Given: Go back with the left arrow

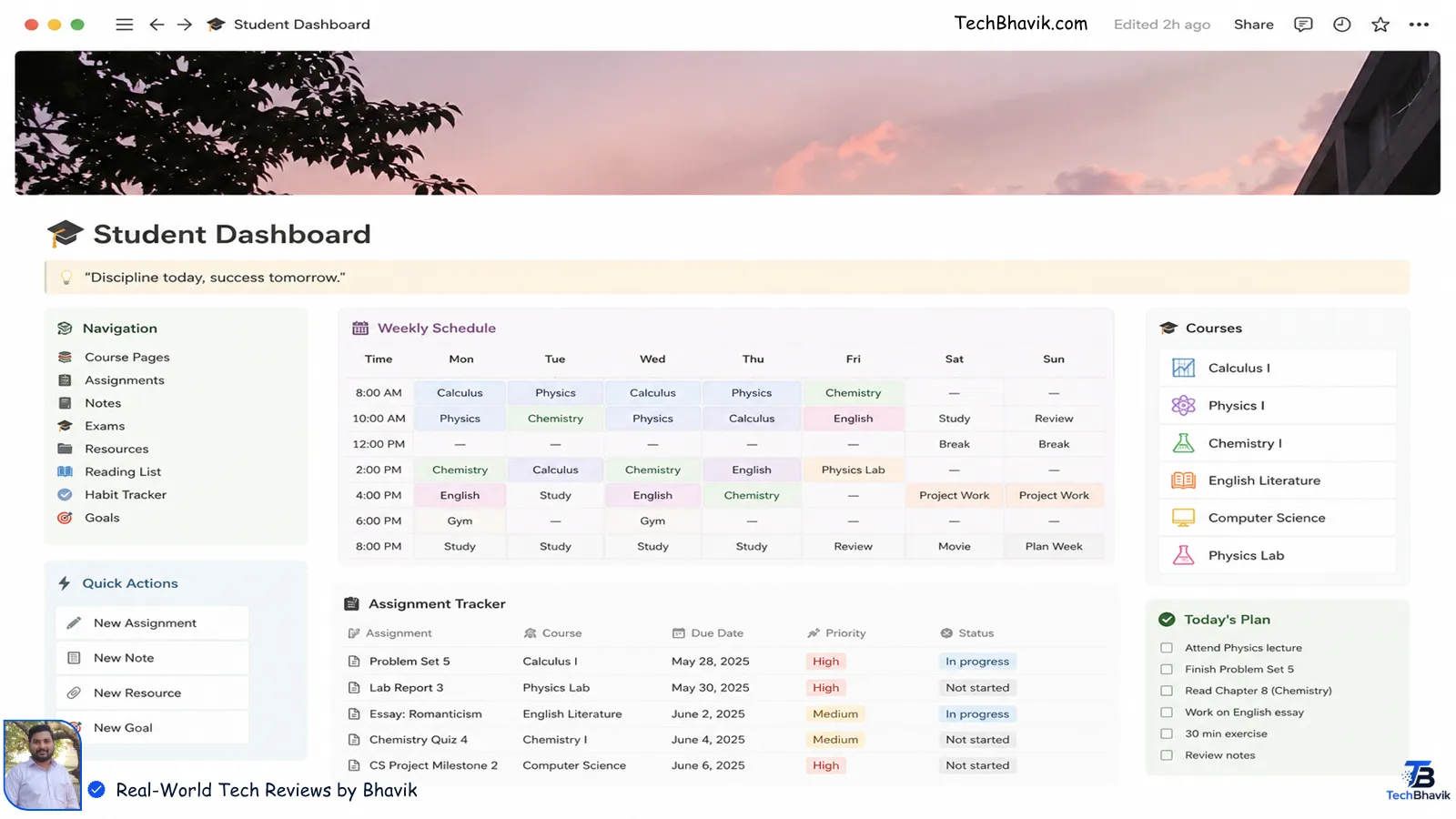Looking at the screenshot, I should pyautogui.click(x=157, y=25).
